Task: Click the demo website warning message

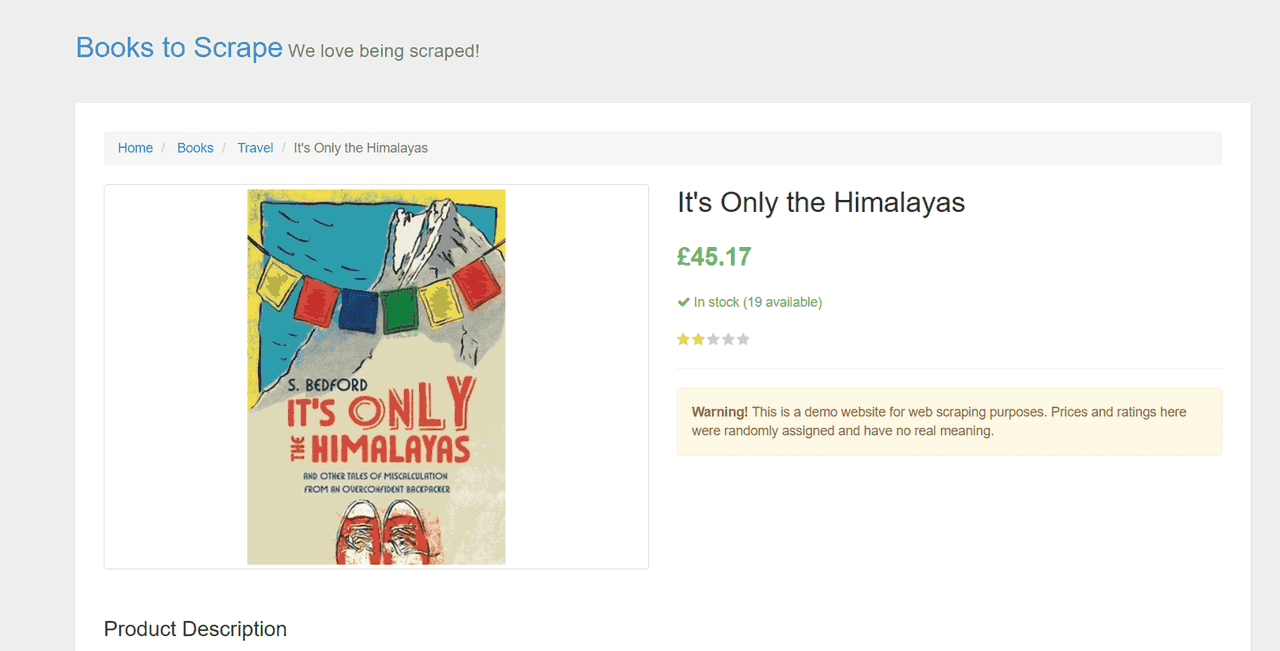Action: coord(949,422)
